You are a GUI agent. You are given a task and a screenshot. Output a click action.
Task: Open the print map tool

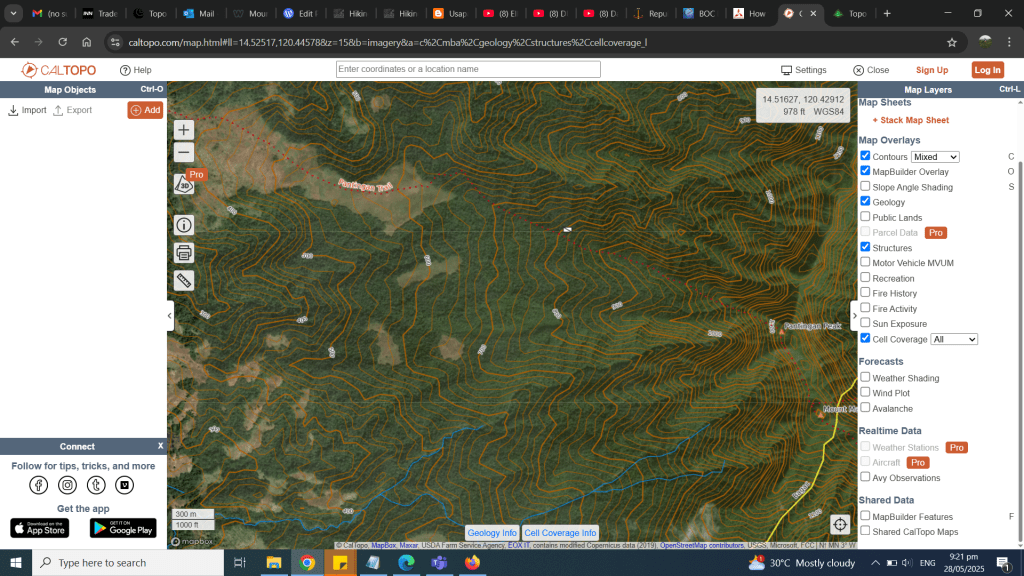[x=183, y=252]
